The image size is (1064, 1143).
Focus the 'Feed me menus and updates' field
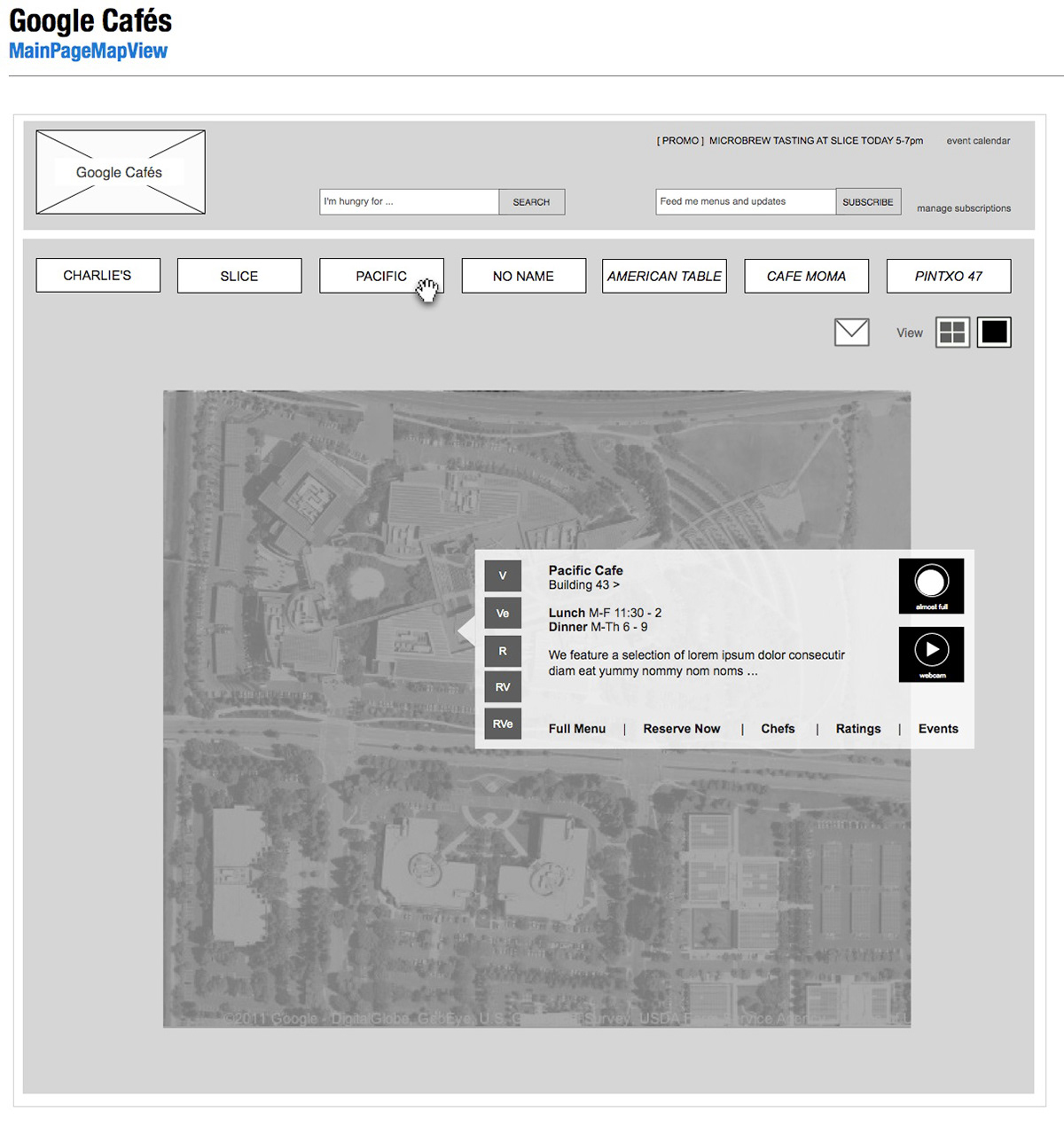click(746, 202)
